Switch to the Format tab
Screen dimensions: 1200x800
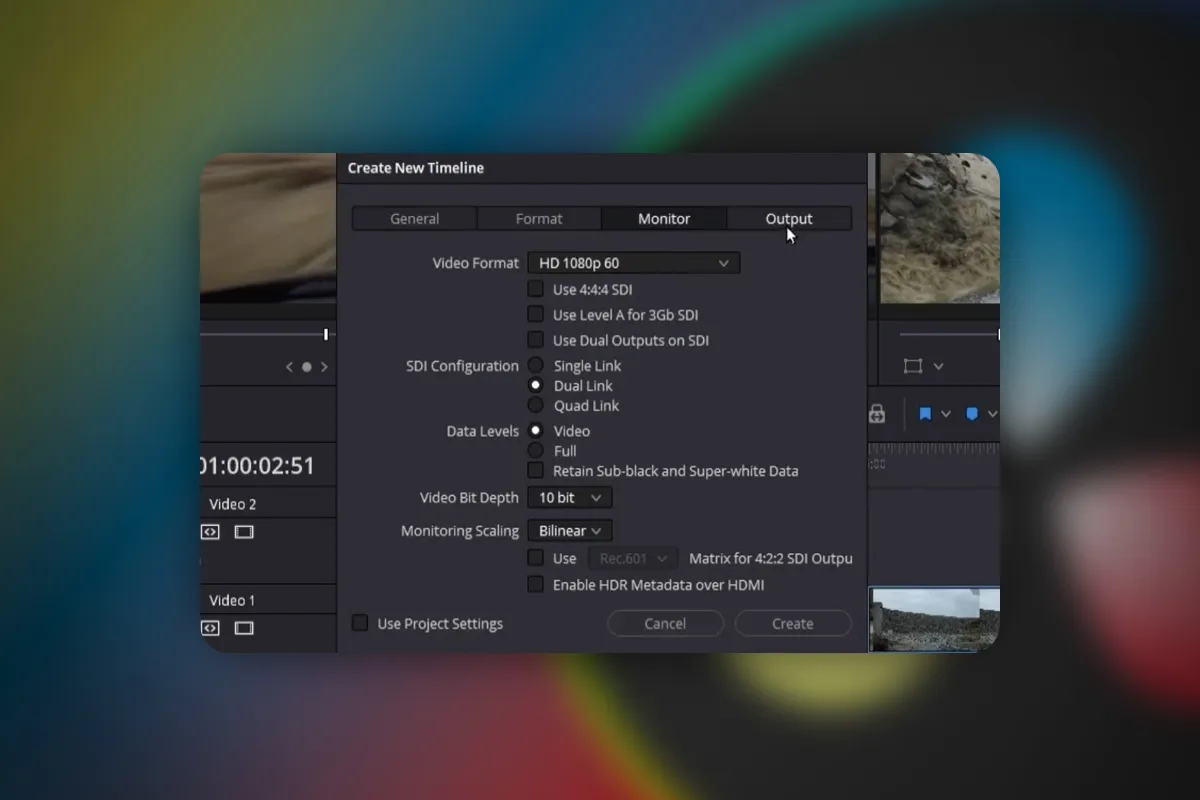(539, 218)
